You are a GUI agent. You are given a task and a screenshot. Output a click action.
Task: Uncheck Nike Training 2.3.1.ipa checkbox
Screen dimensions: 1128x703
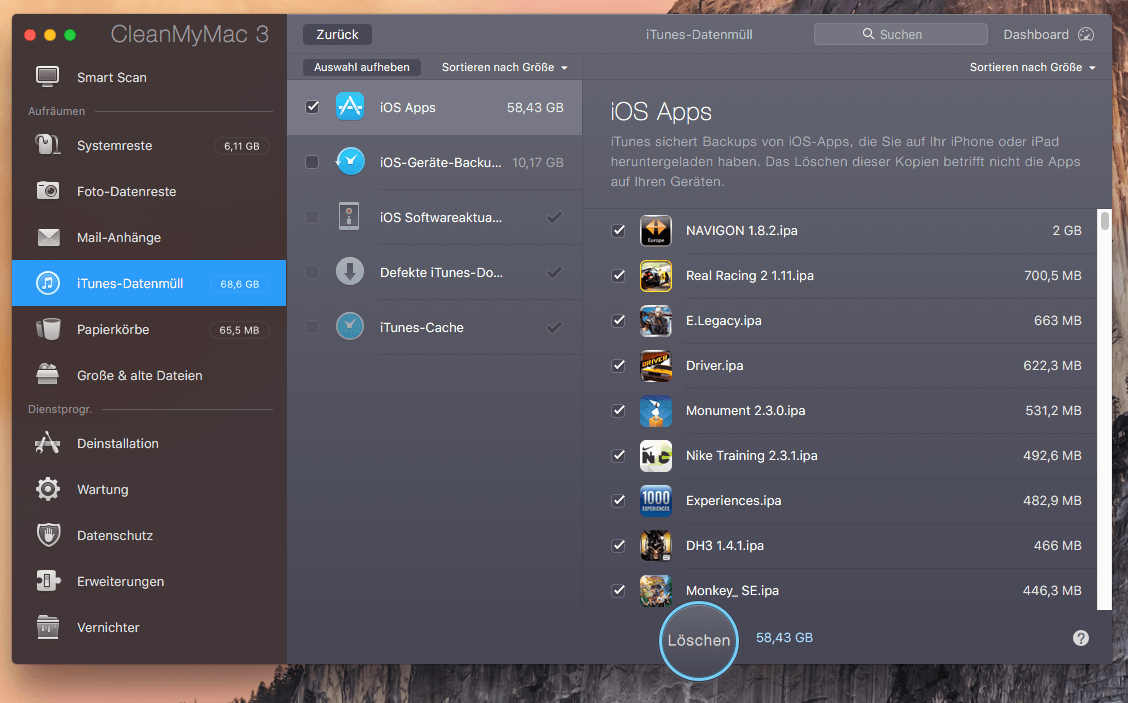pyautogui.click(x=619, y=455)
